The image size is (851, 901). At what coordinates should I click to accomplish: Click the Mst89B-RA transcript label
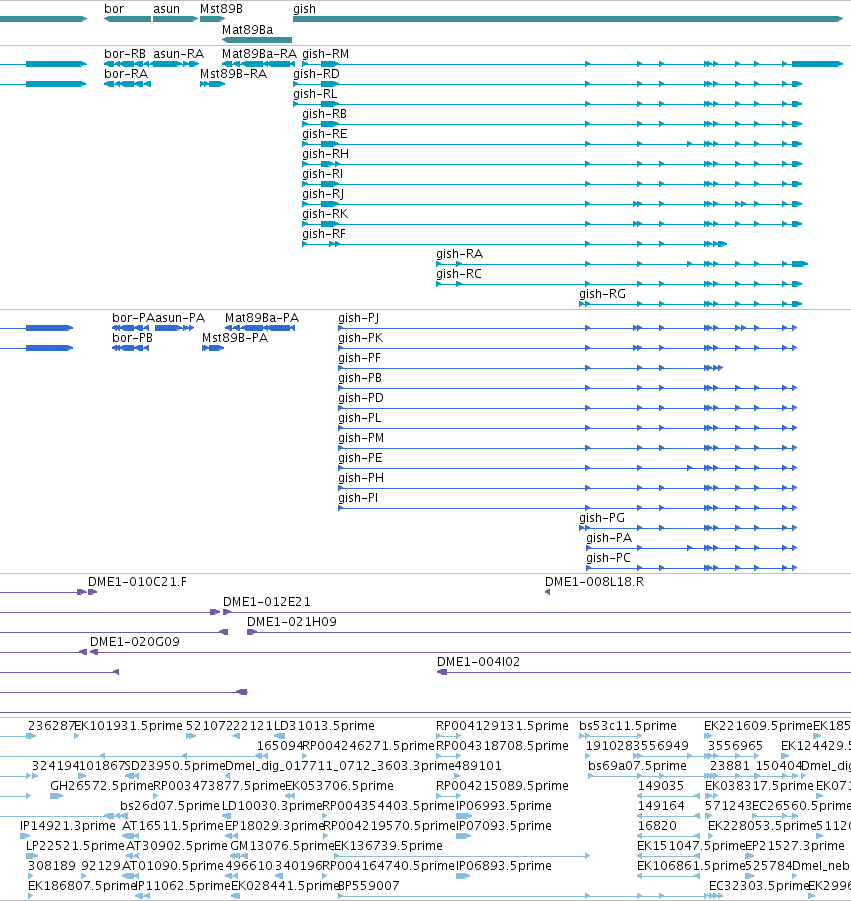pyautogui.click(x=233, y=74)
